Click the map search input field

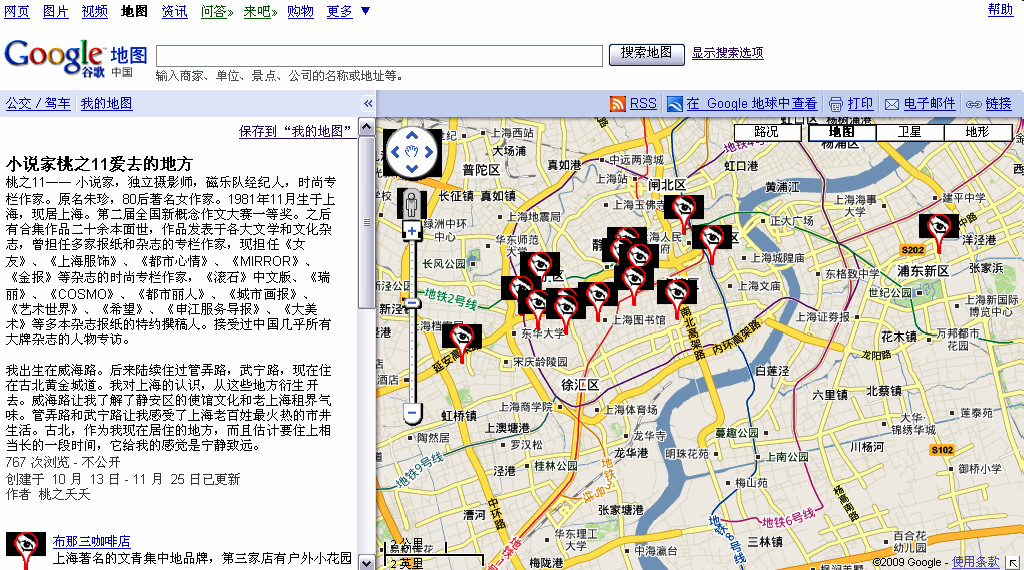pos(379,55)
